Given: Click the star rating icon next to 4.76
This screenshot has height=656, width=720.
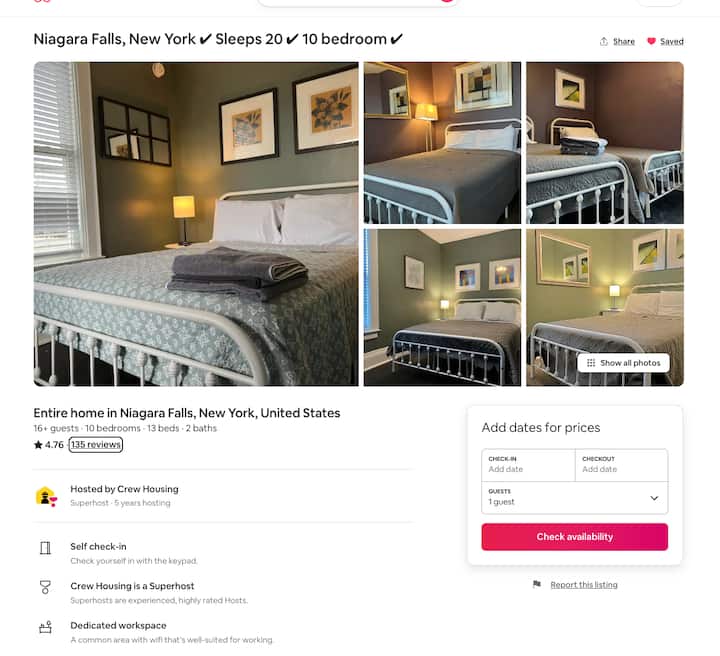Looking at the screenshot, I should [x=38, y=444].
